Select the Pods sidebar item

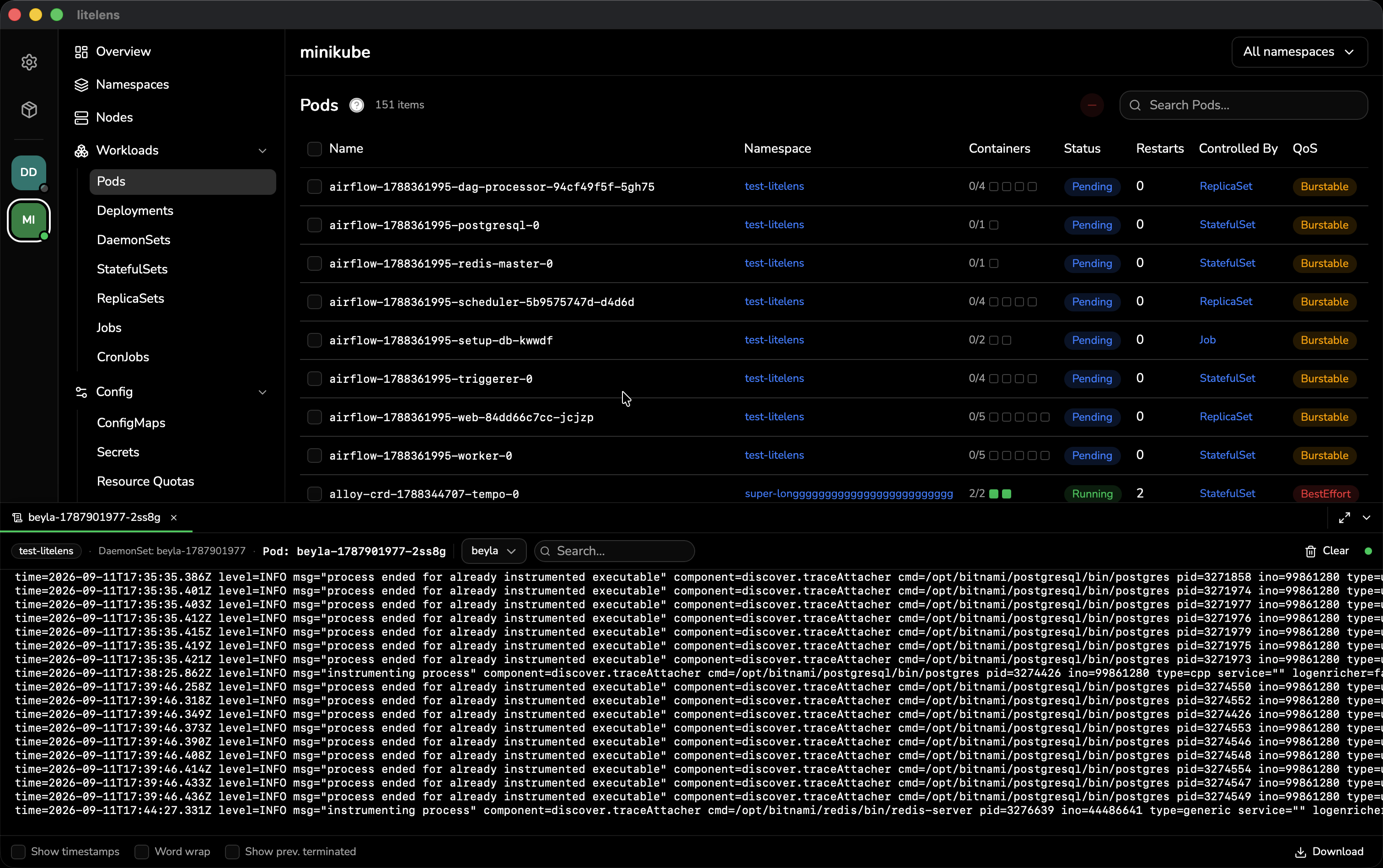coord(182,182)
